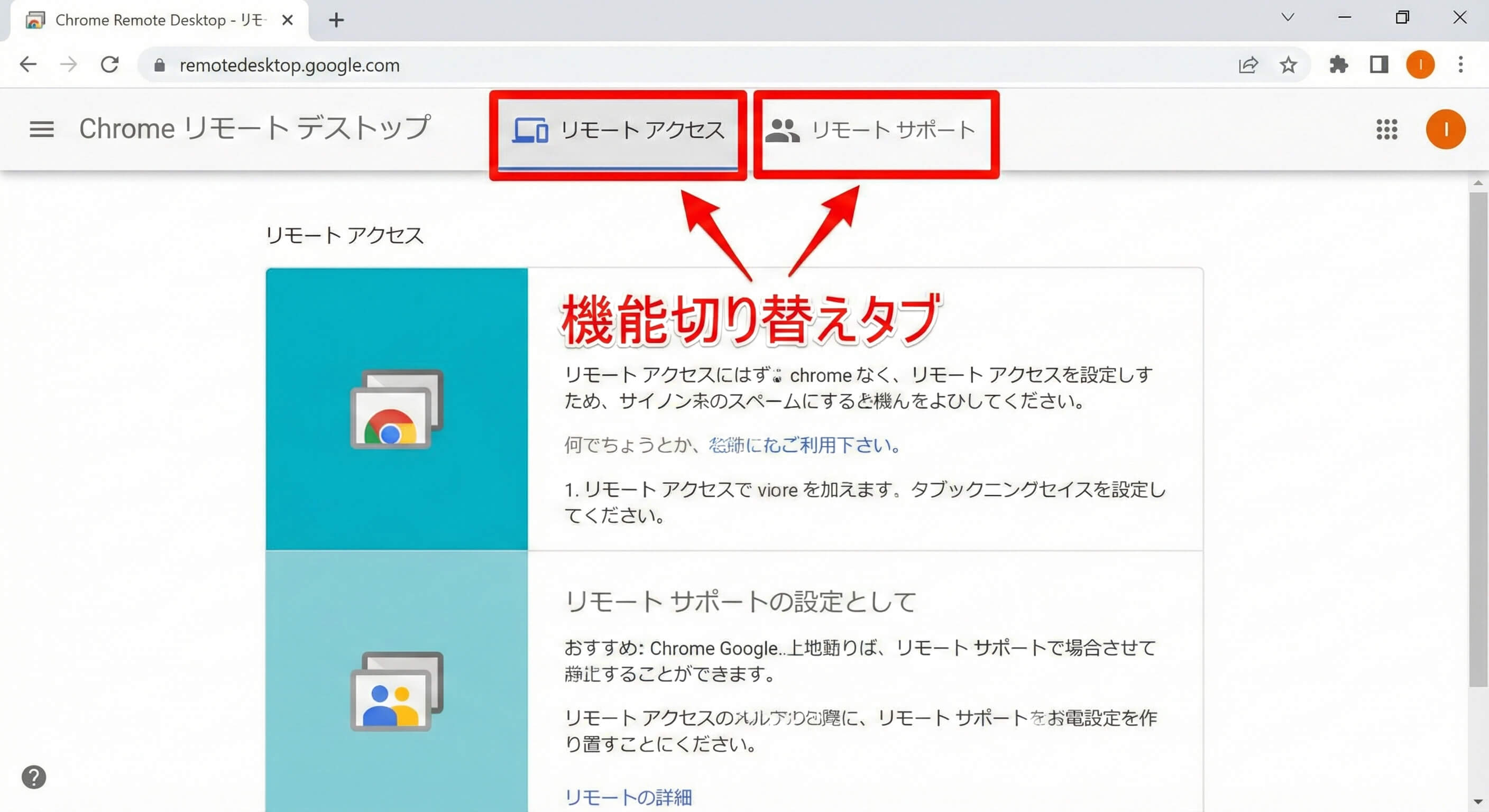Click the Chrome Remote Desktop hamburger menu
The image size is (1489, 812).
[x=41, y=129]
